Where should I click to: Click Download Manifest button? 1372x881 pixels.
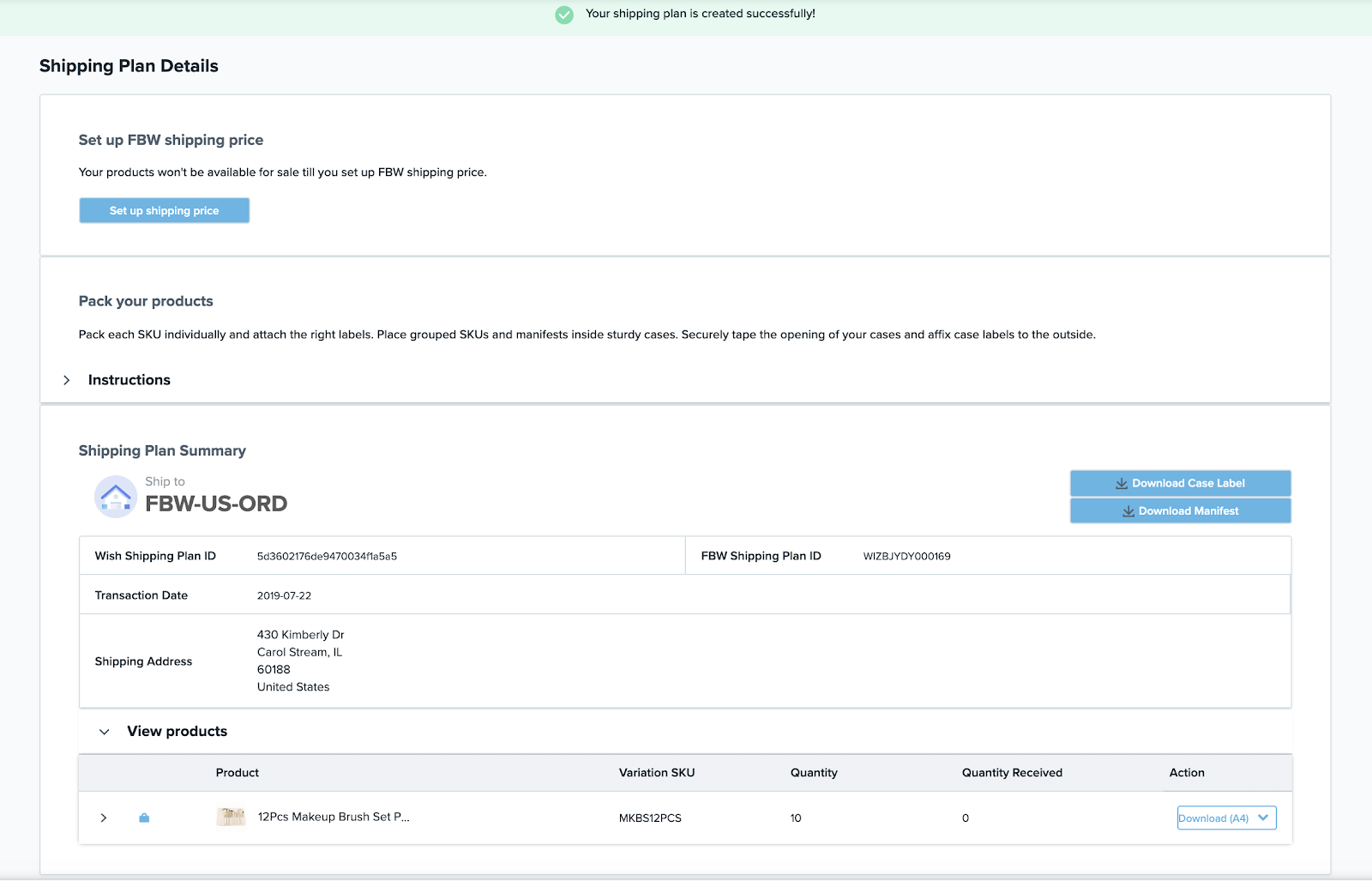point(1181,510)
